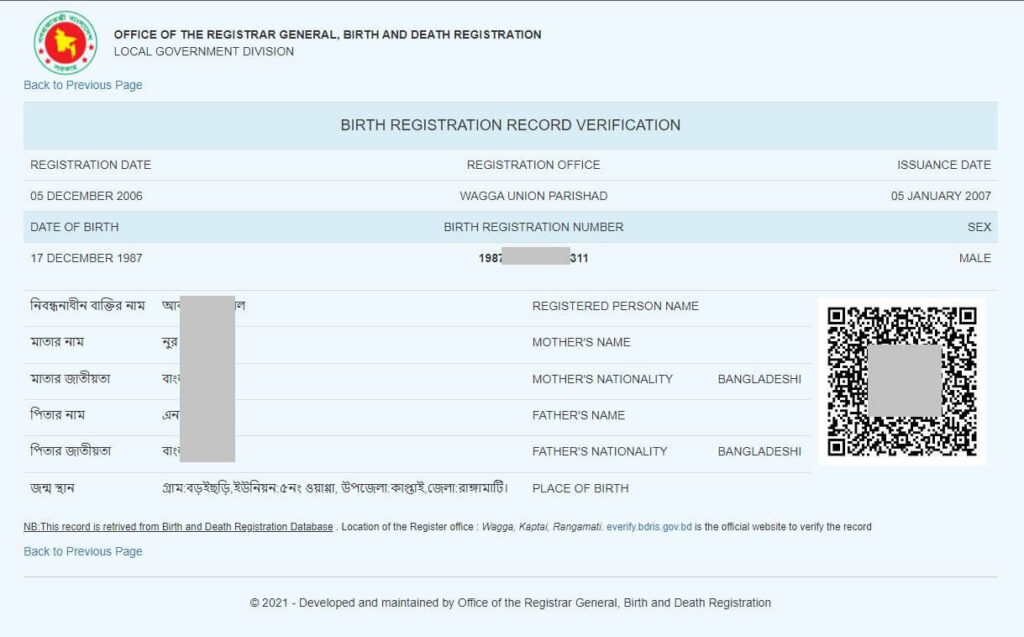Visit the everify.bdris.gov.bd website link

(648, 526)
